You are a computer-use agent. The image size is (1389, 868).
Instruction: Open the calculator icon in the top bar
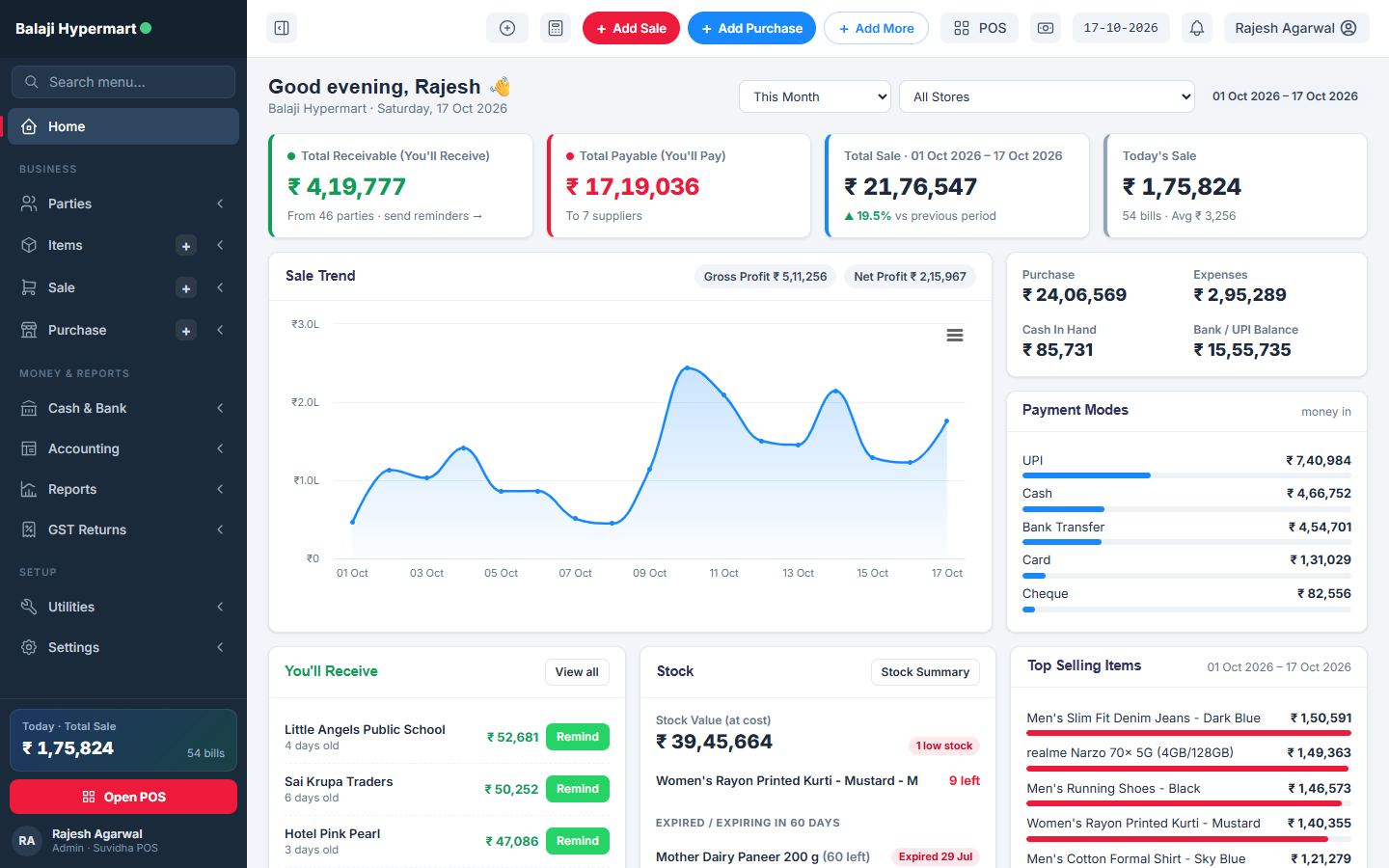click(556, 28)
